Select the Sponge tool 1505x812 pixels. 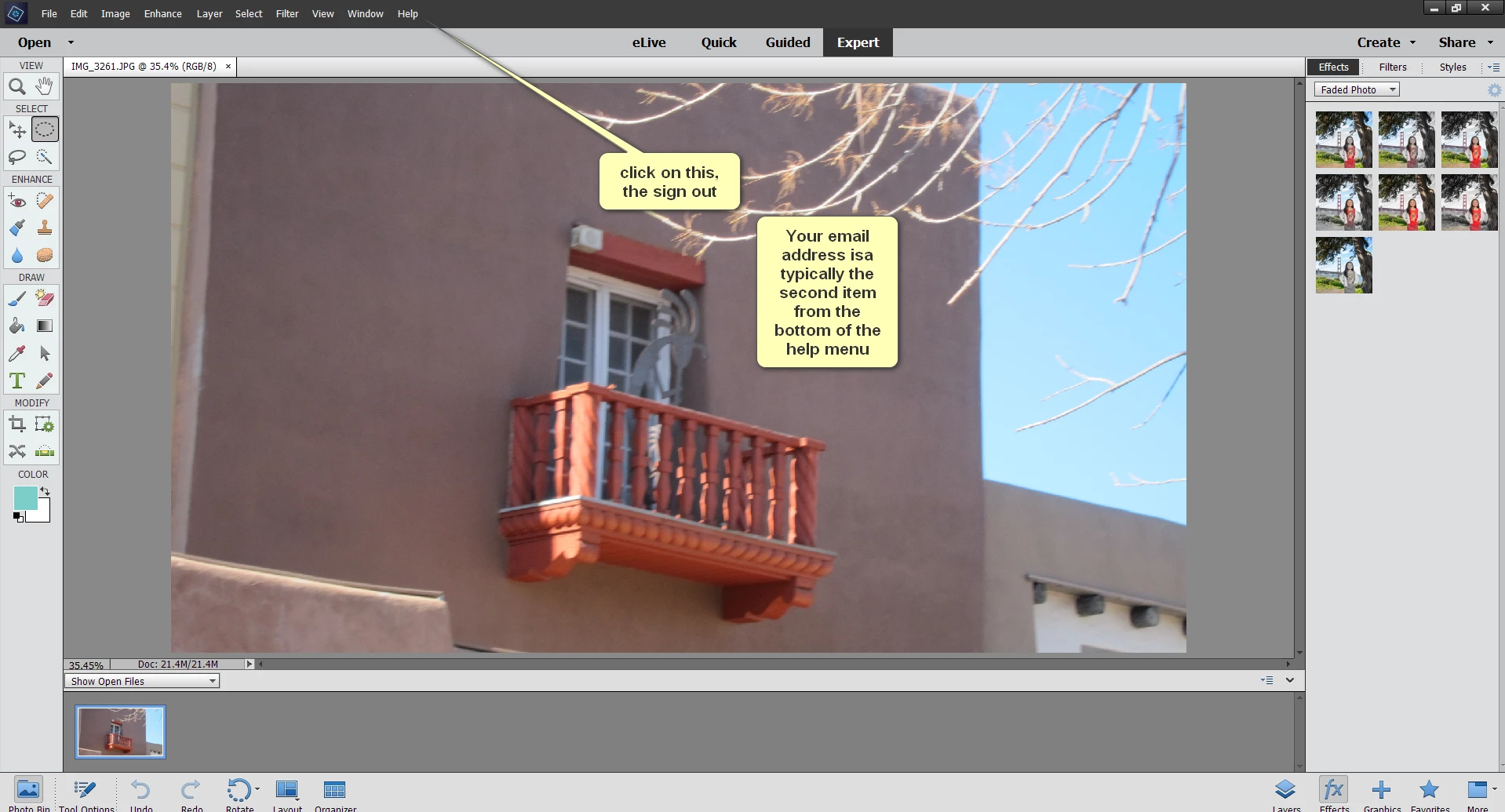(x=45, y=256)
